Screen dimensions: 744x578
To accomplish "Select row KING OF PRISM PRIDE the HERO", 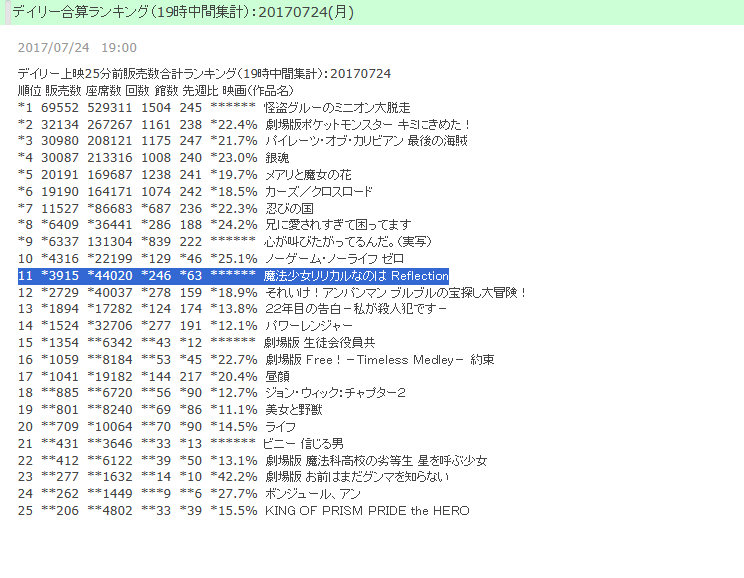I will 243,511.
